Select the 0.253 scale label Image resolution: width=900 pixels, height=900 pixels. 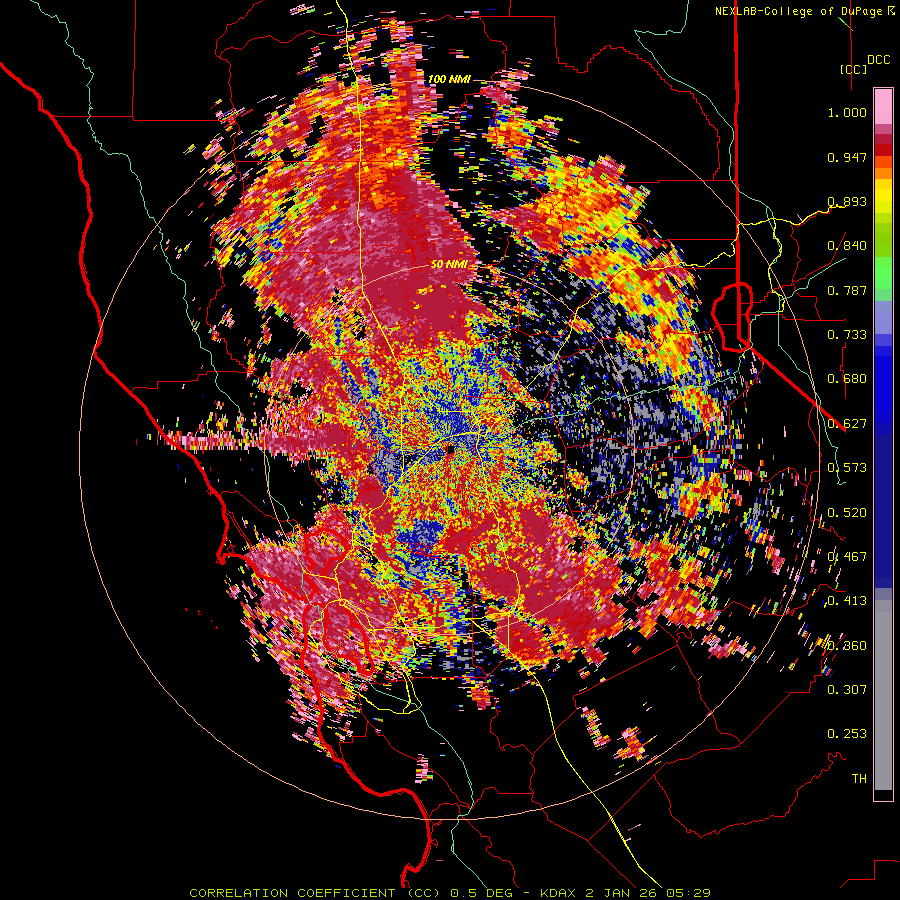coord(847,734)
